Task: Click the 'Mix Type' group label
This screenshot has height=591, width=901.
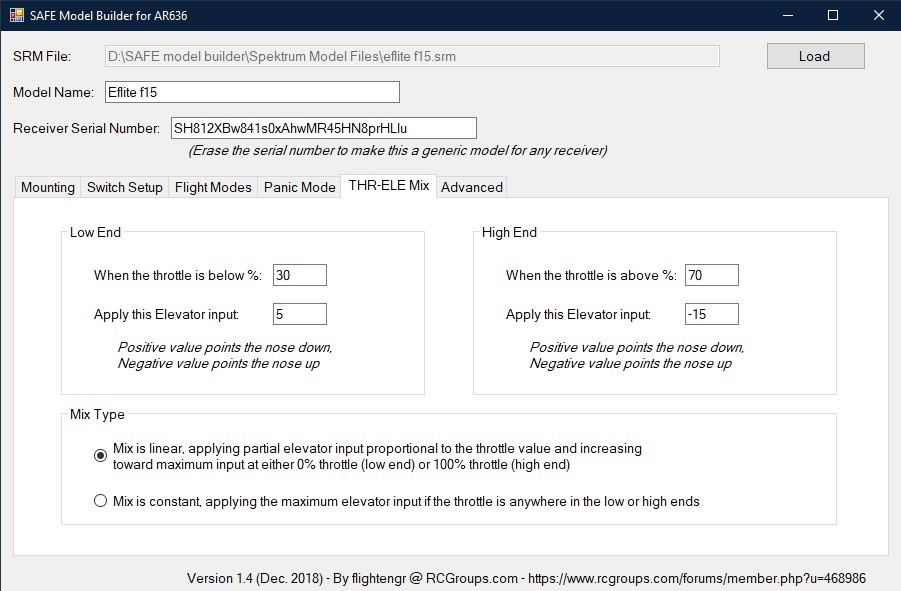Action: click(x=97, y=414)
